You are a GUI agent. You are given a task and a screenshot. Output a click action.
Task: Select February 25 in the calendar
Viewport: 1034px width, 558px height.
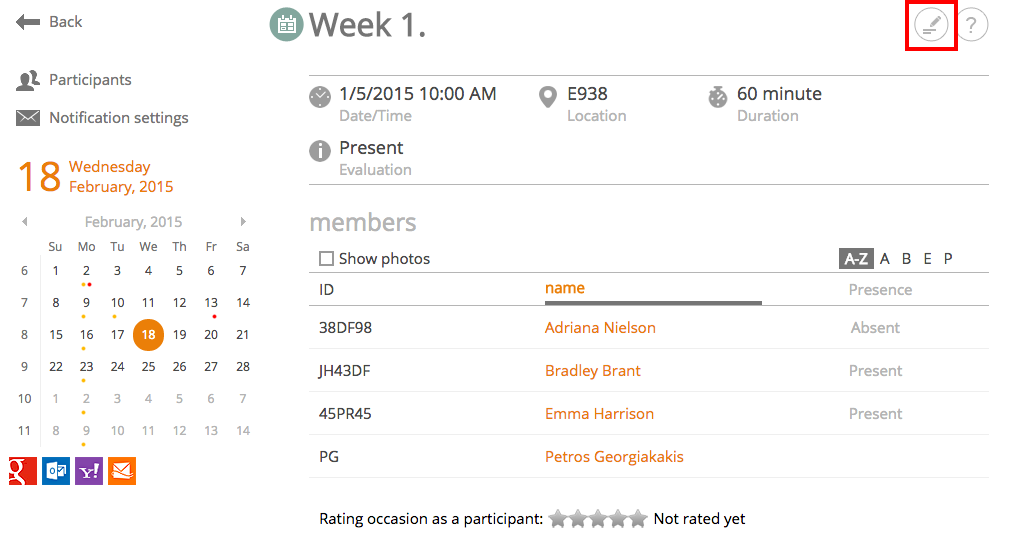(x=148, y=367)
